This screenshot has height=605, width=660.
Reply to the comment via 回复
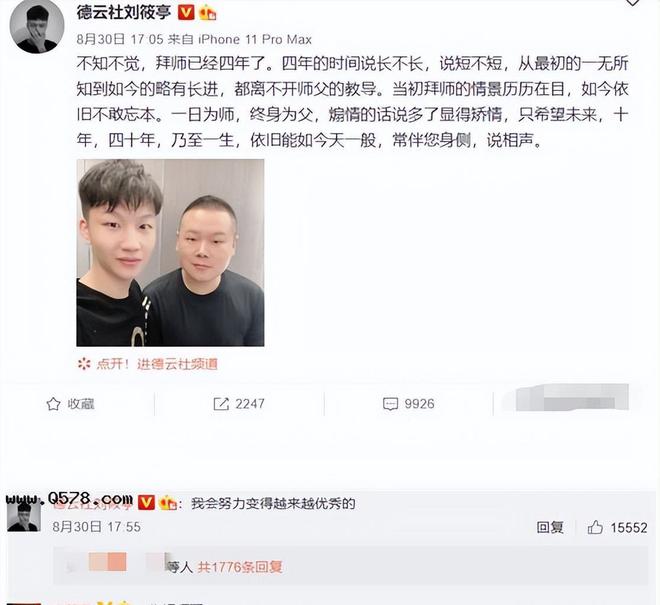550,527
